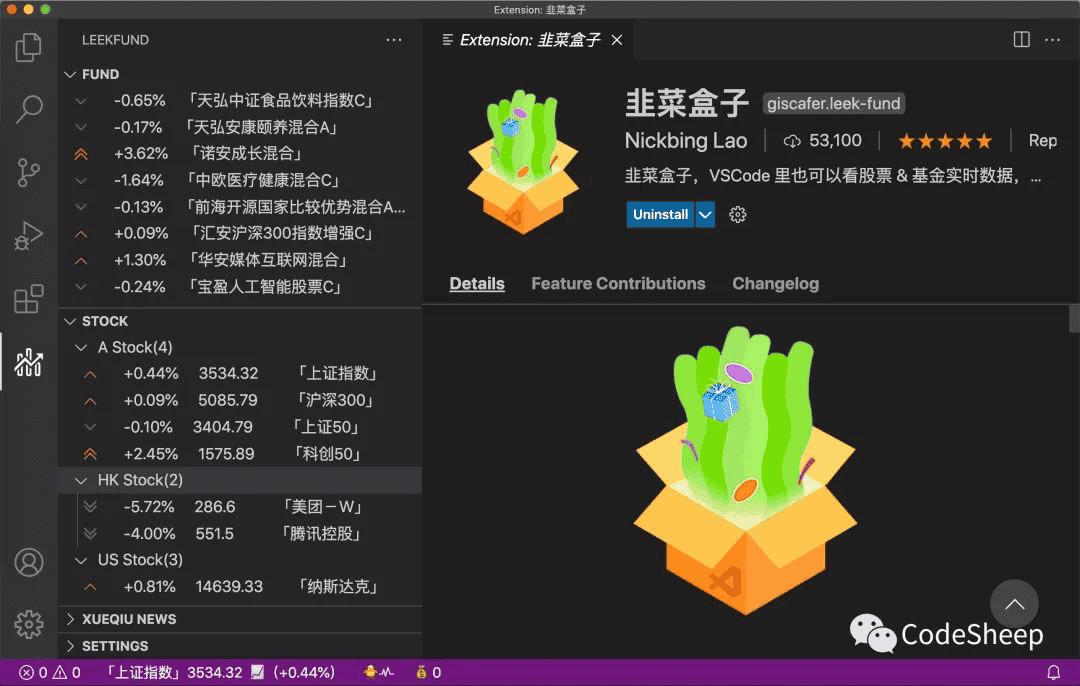Click the extension manage gear beside Uninstall
The width and height of the screenshot is (1080, 686).
click(738, 215)
